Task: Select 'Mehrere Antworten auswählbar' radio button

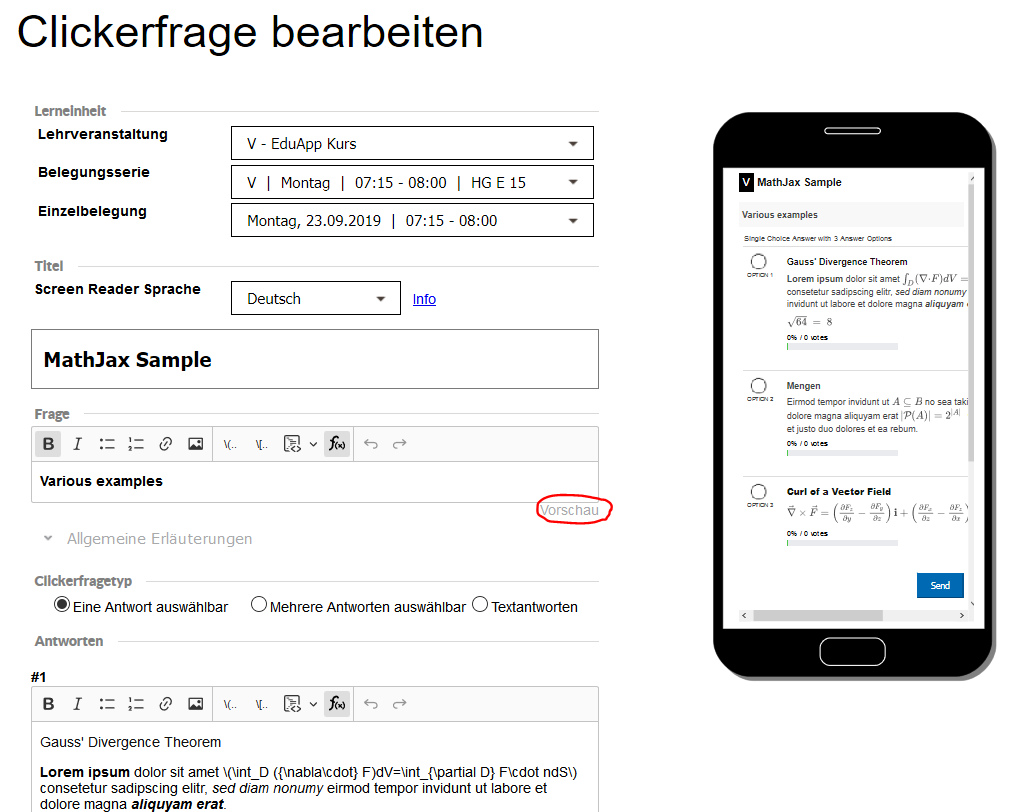Action: pos(259,605)
